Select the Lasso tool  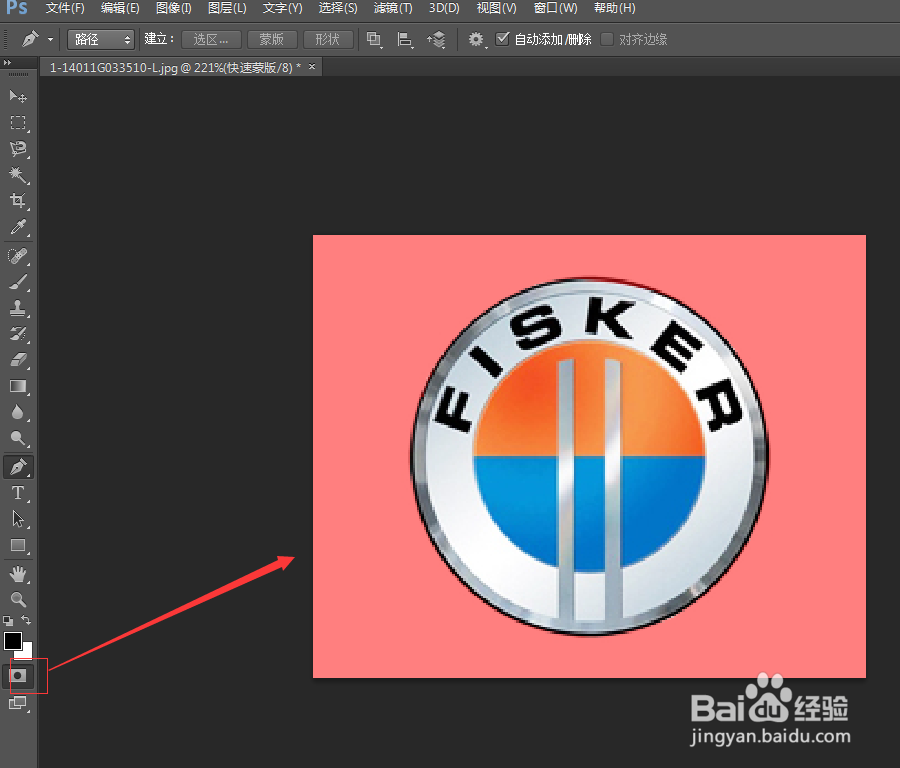[x=18, y=149]
